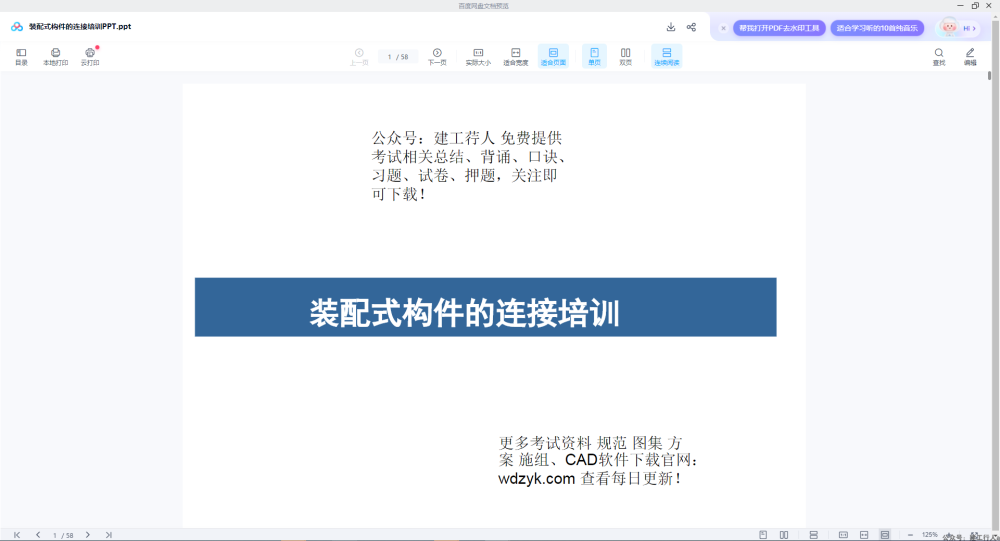This screenshot has width=1000, height=541.
Task: Toggle 连续阅读 continuous reading mode
Action: pyautogui.click(x=666, y=57)
